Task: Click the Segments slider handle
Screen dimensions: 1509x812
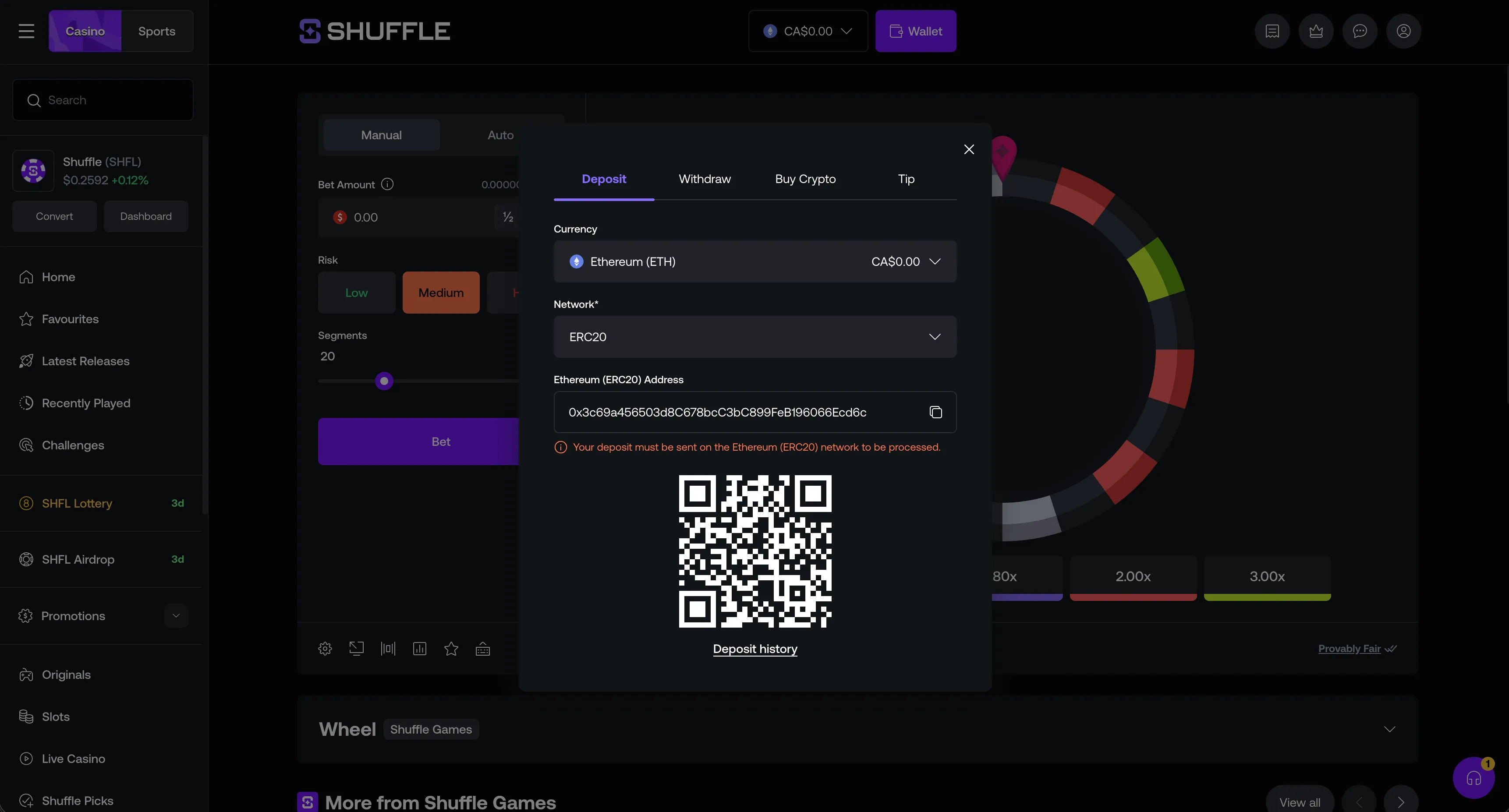Action: (384, 381)
